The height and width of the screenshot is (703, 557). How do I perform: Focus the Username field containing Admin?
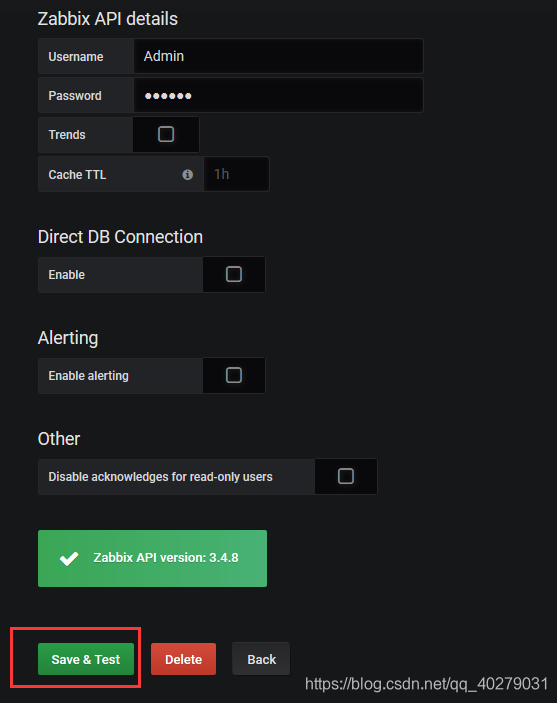point(278,56)
